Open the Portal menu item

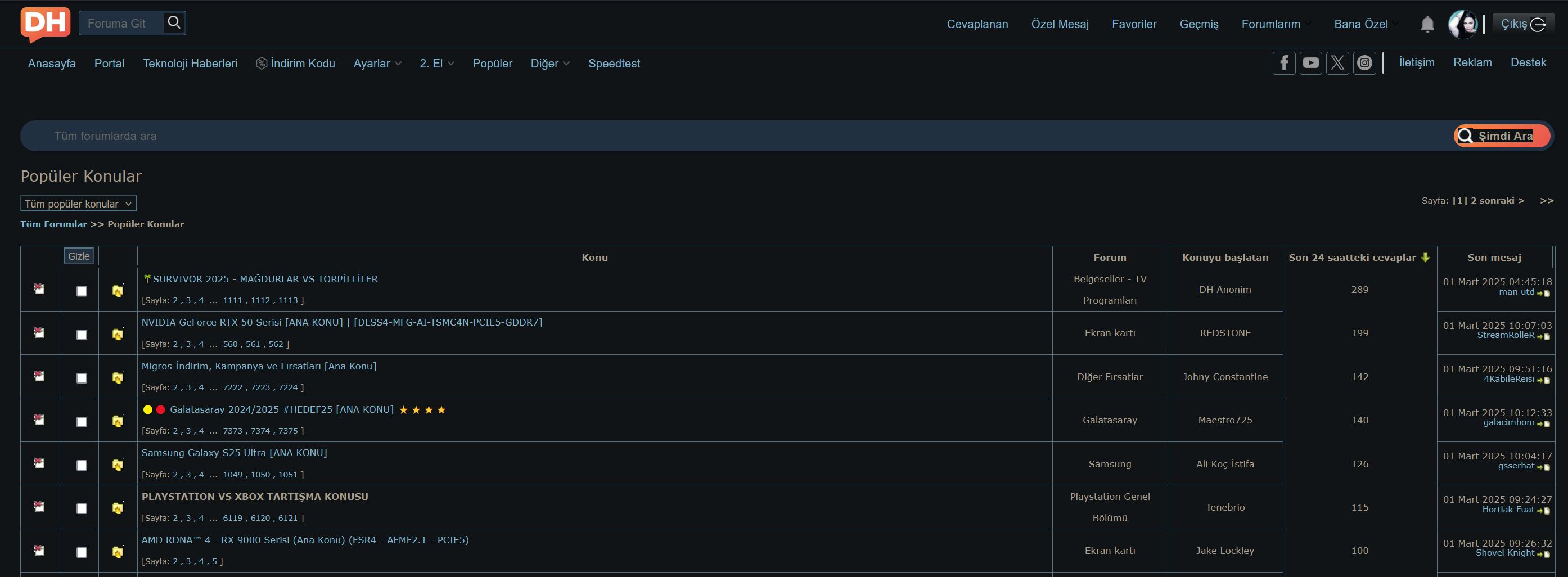109,64
